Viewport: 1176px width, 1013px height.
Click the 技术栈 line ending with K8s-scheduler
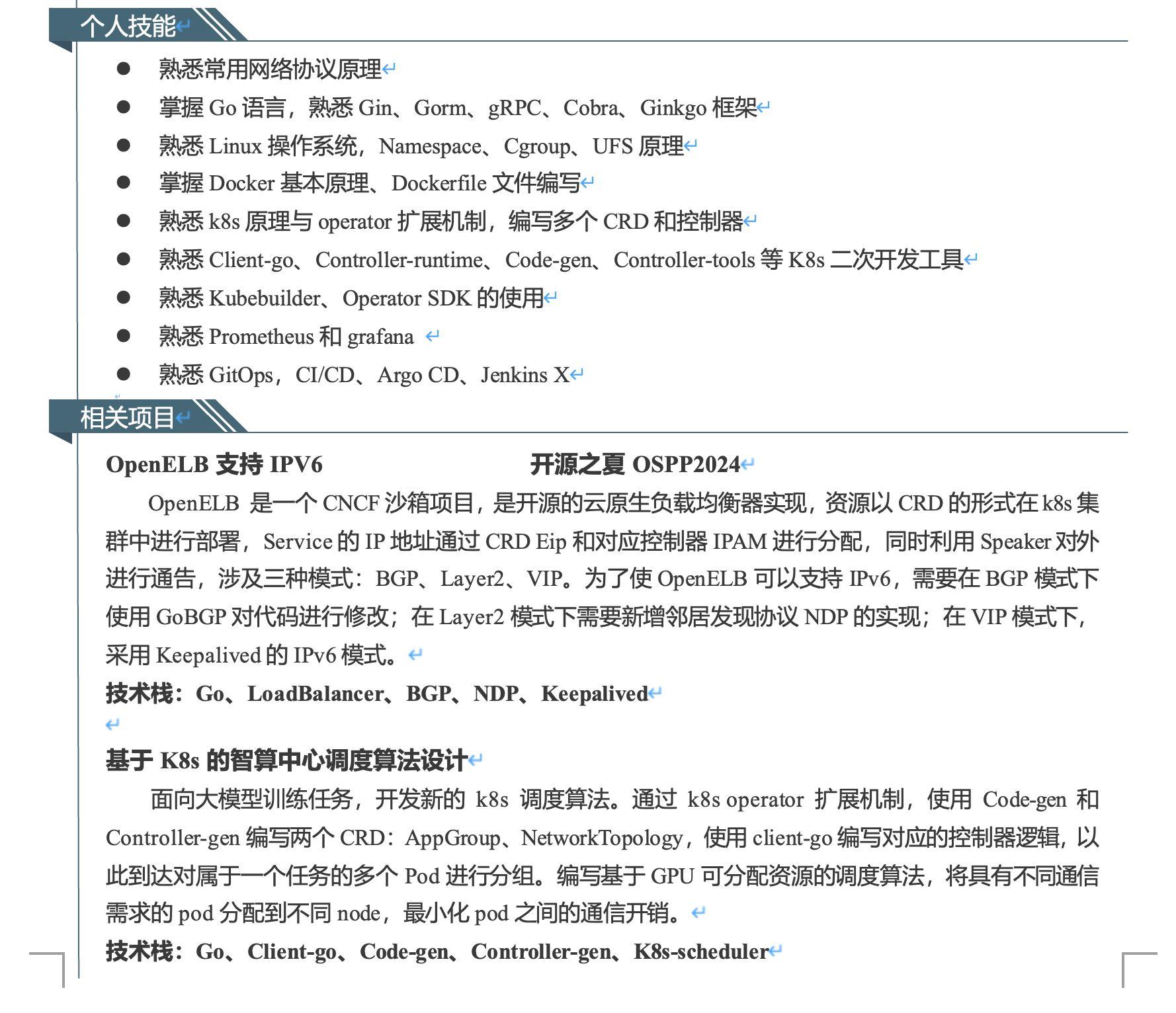click(x=437, y=952)
